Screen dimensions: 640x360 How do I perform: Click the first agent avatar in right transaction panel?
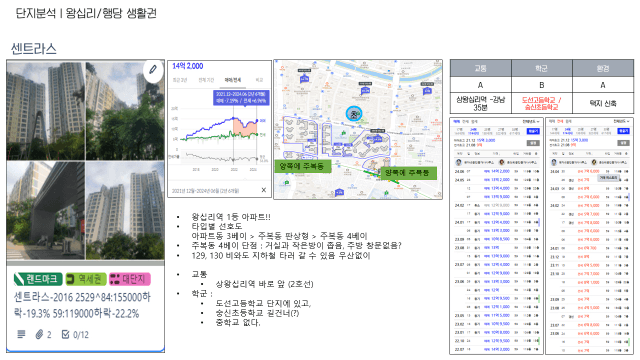tap(554, 162)
